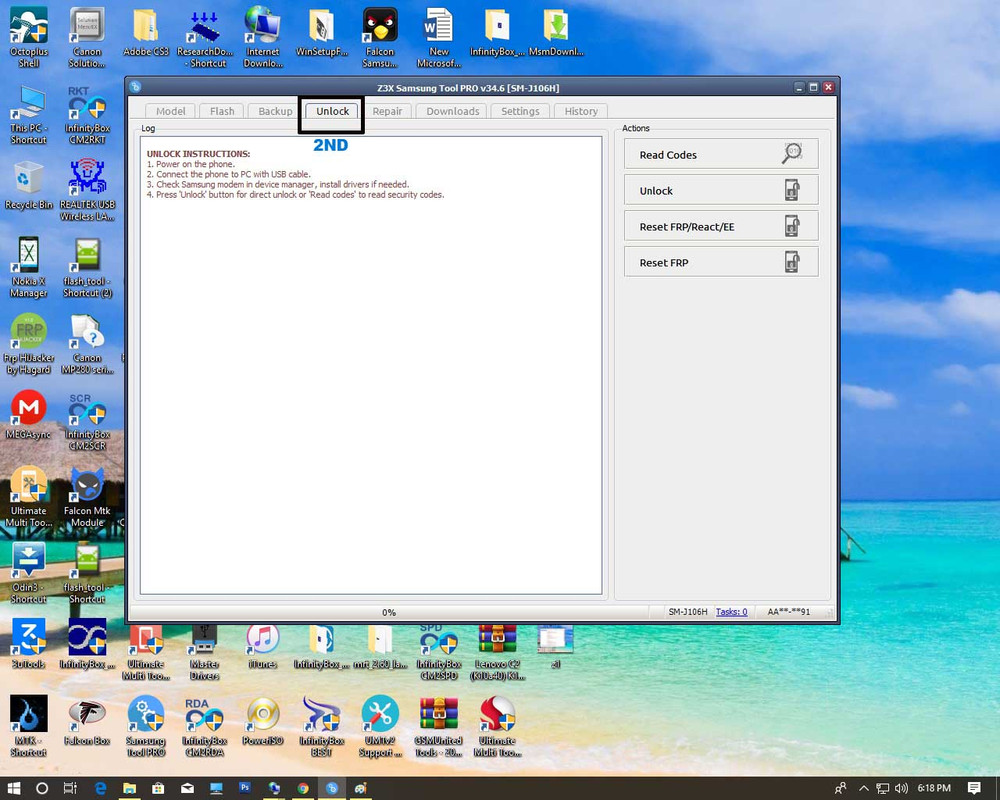Viewport: 1000px width, 800px height.
Task: Open the Octoplus Shell desktop icon
Action: pos(29,37)
